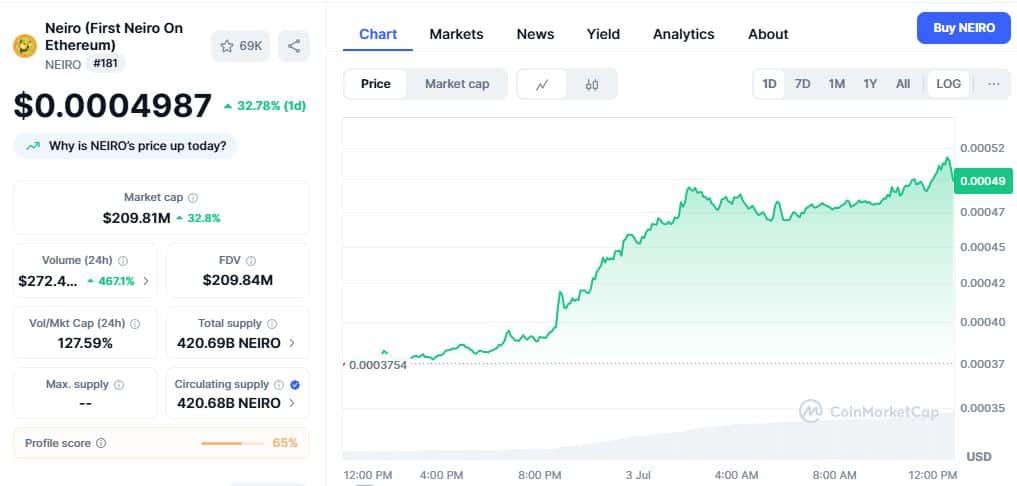Select the Price toggle
This screenshot has width=1017, height=486.
click(376, 84)
